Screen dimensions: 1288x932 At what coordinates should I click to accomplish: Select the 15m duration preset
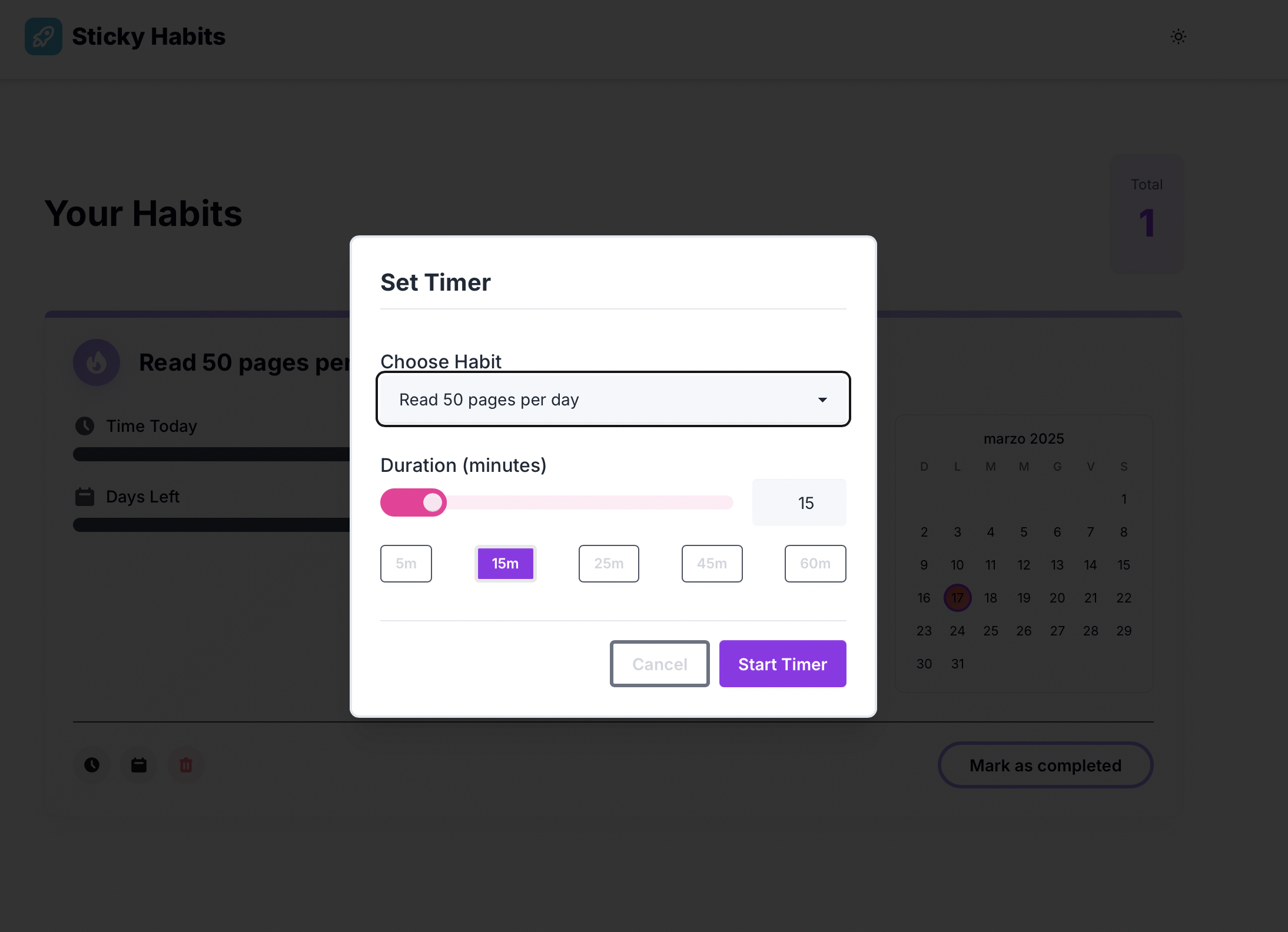click(505, 564)
